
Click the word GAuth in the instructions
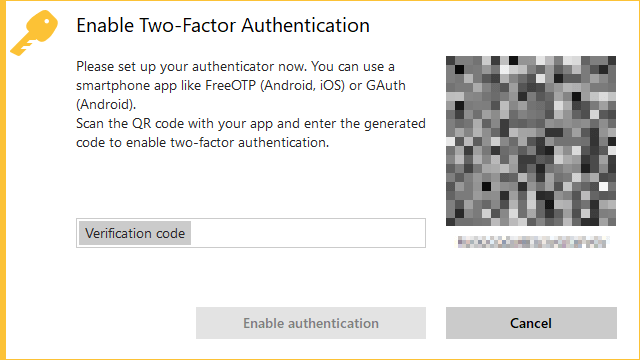pos(386,85)
